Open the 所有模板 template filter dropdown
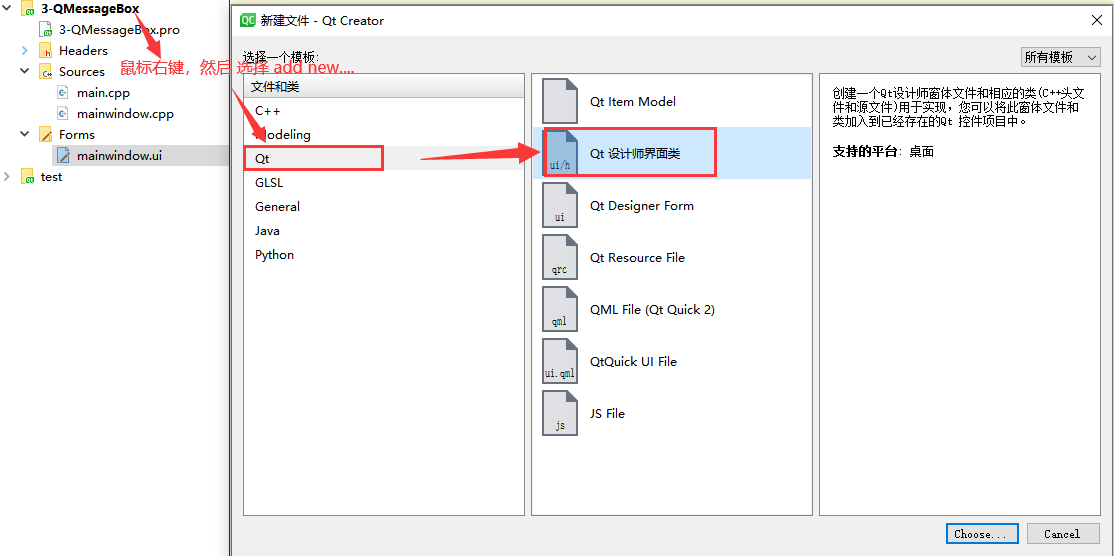The height and width of the screenshot is (556, 1114). (1060, 58)
